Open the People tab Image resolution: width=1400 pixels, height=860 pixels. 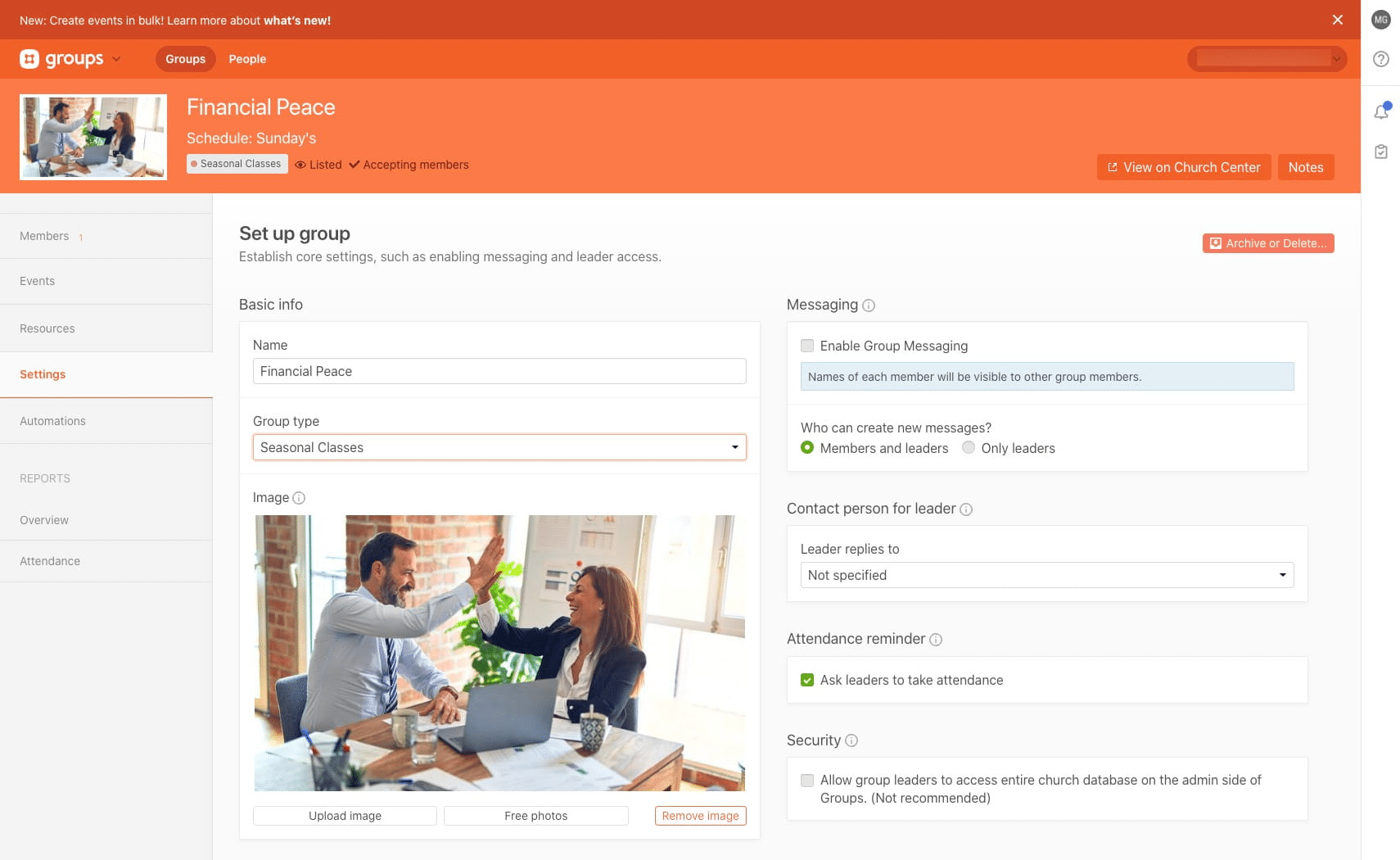tap(247, 59)
